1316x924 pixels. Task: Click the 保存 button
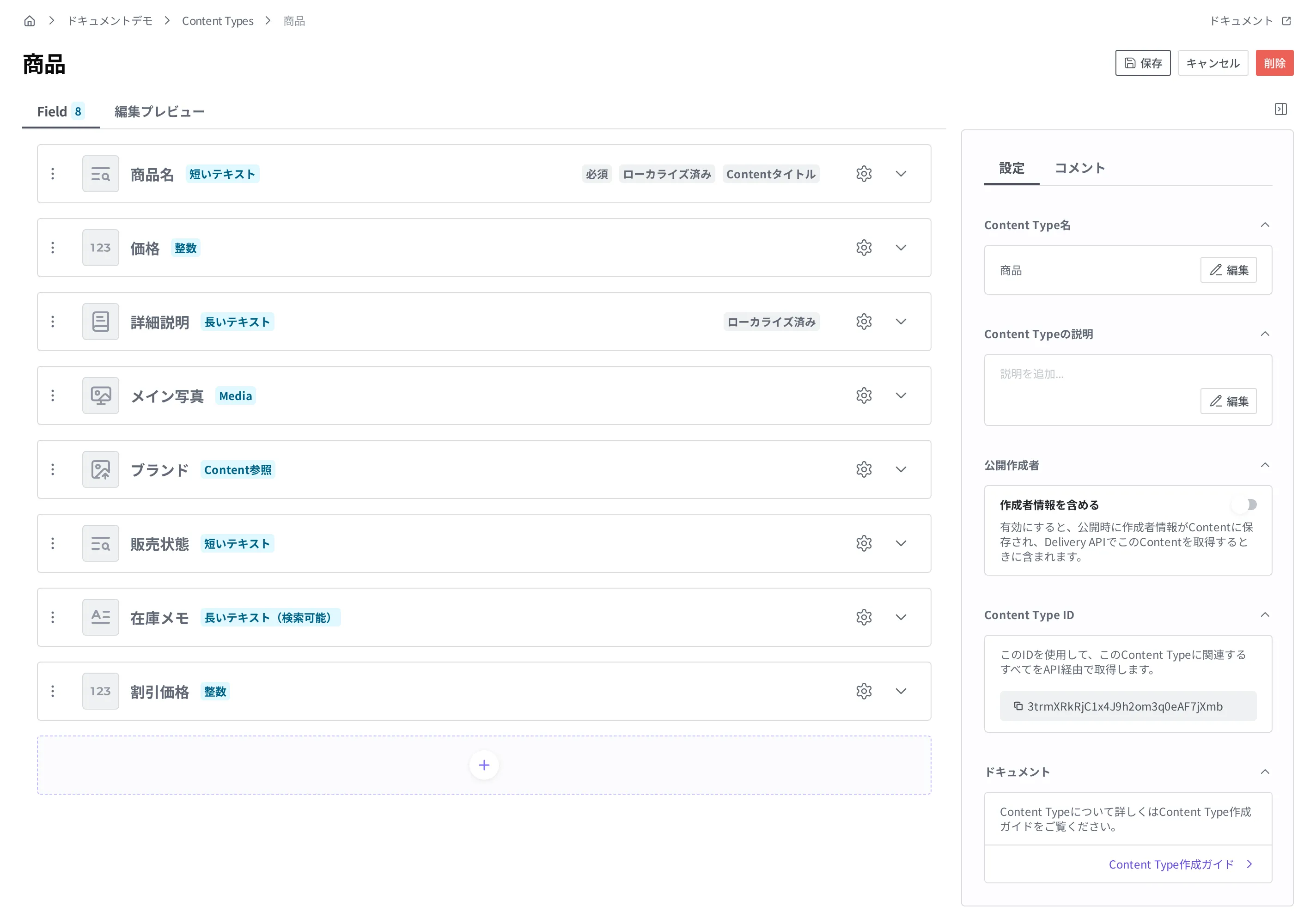[x=1143, y=63]
